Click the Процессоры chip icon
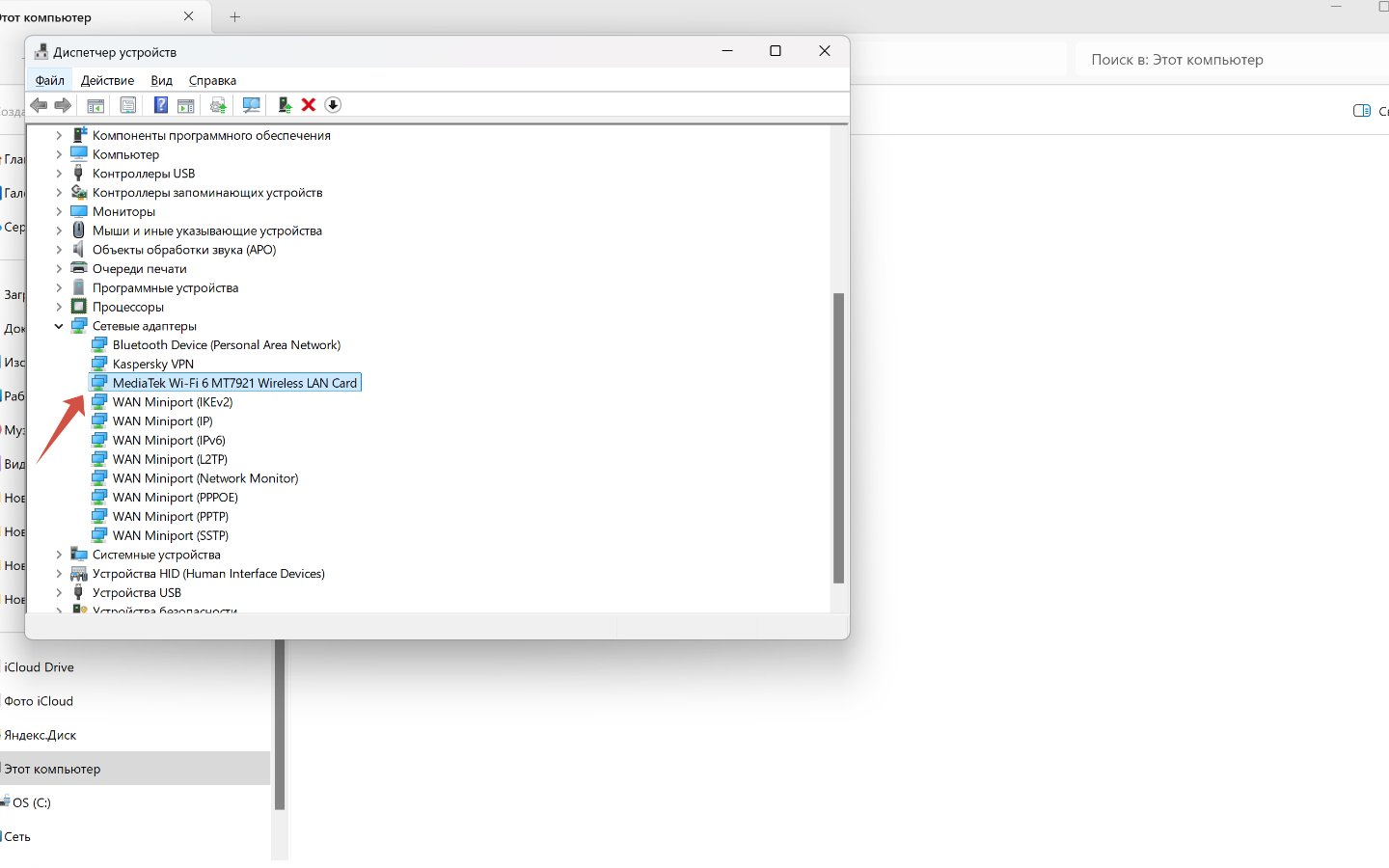1389x868 pixels. [79, 307]
